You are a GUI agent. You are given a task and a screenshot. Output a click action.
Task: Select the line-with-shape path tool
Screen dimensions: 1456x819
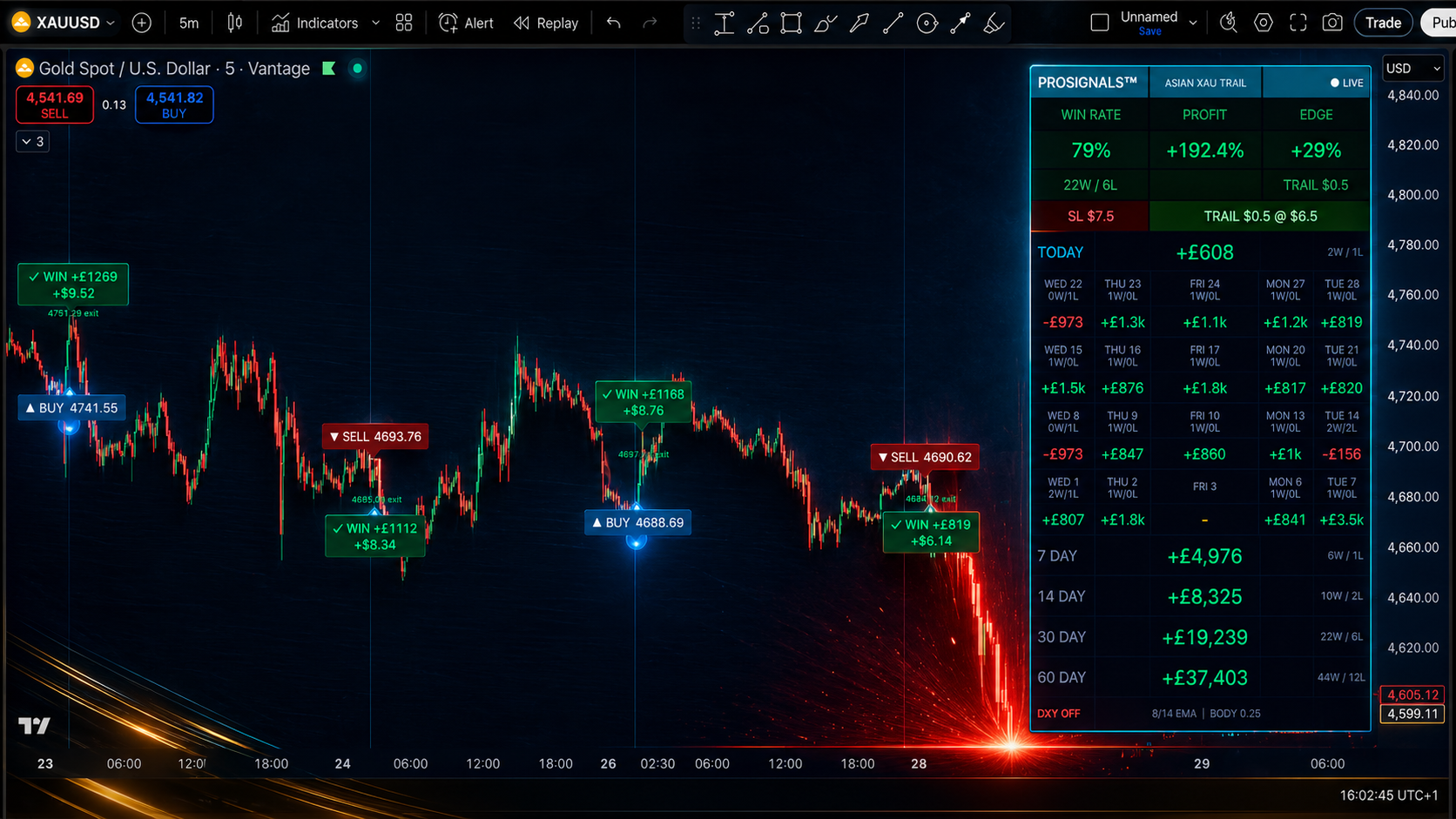[x=758, y=23]
